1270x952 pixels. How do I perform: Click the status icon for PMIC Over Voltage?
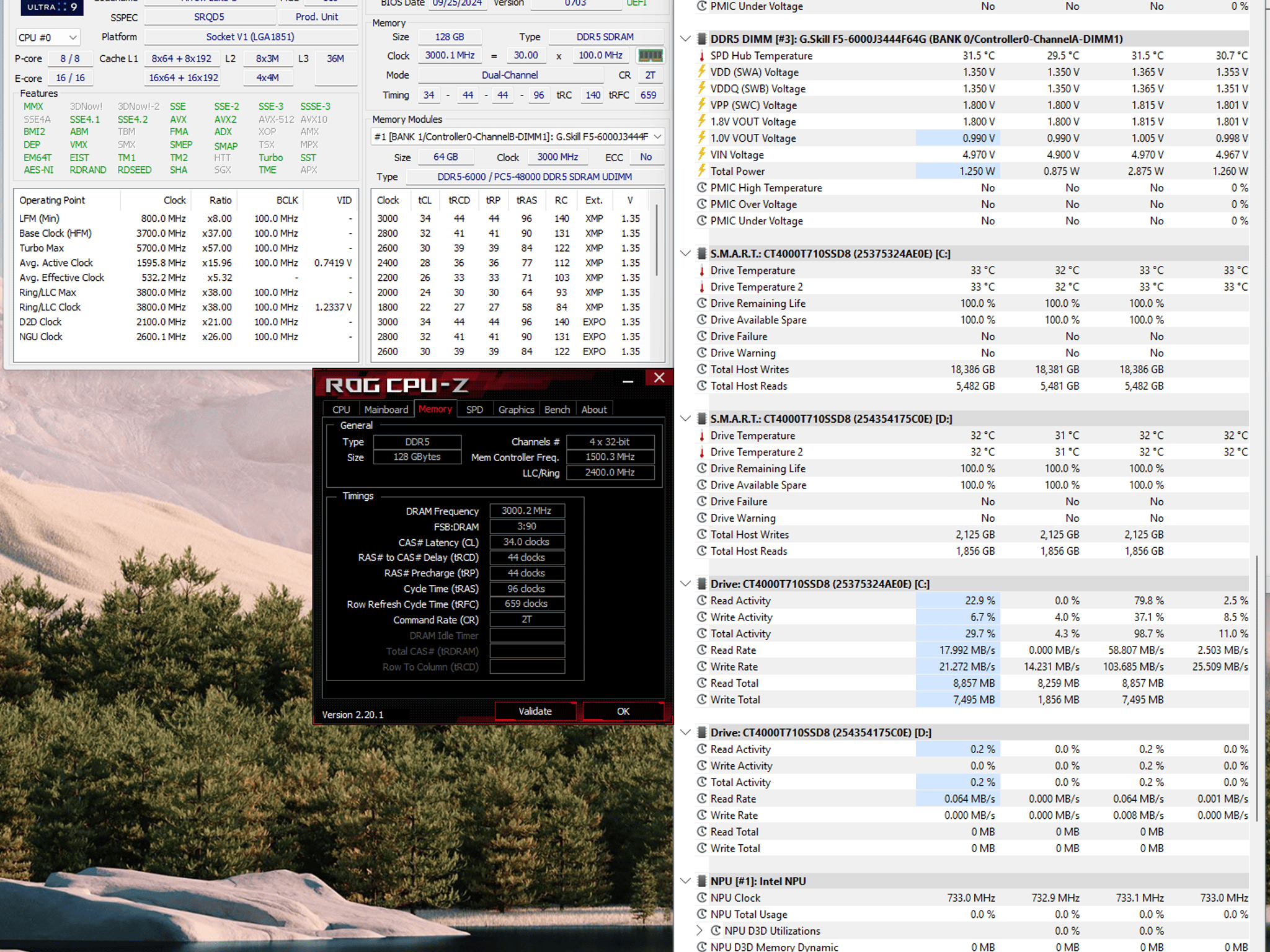click(x=701, y=204)
